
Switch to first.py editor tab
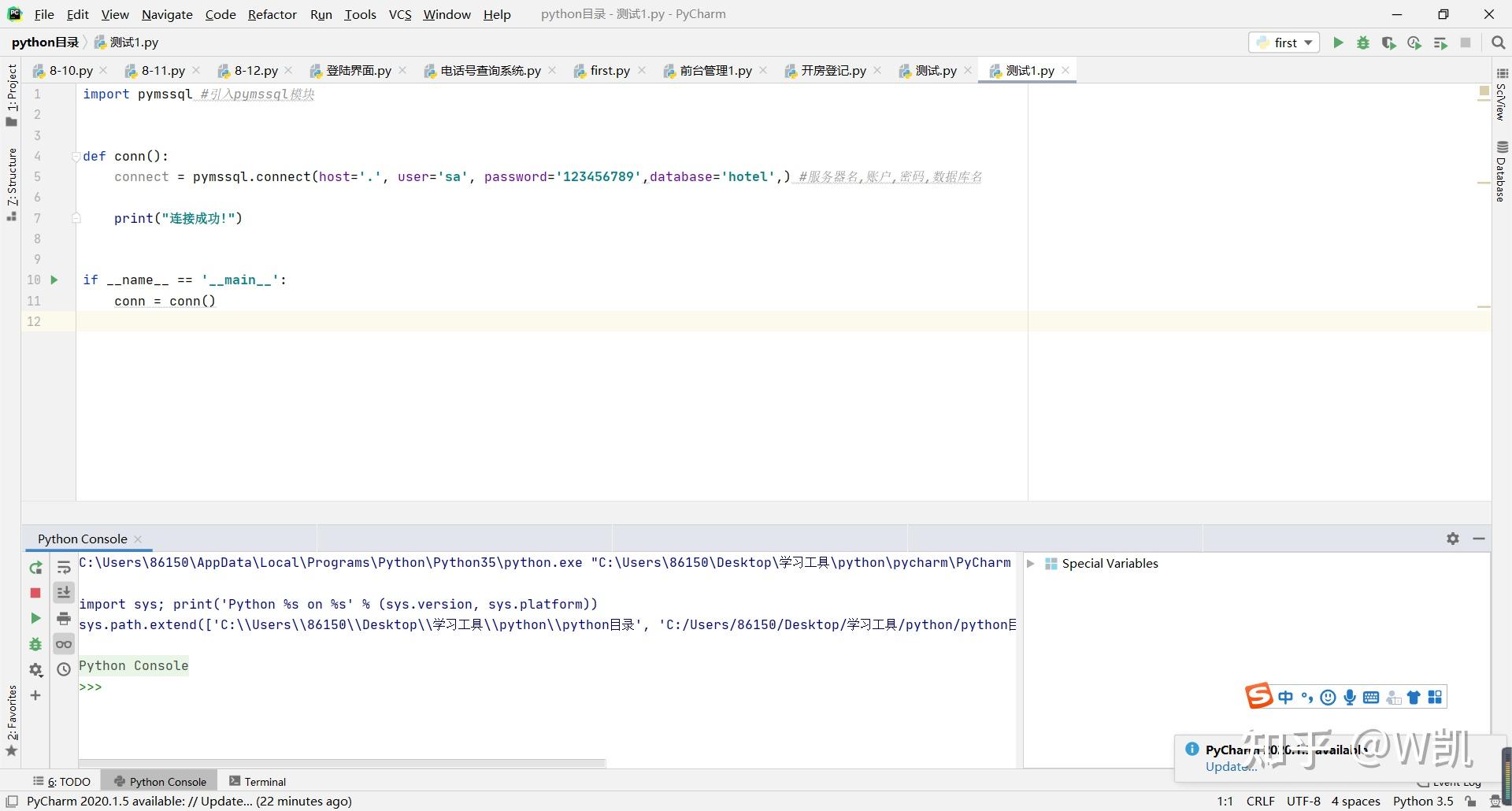(610, 71)
